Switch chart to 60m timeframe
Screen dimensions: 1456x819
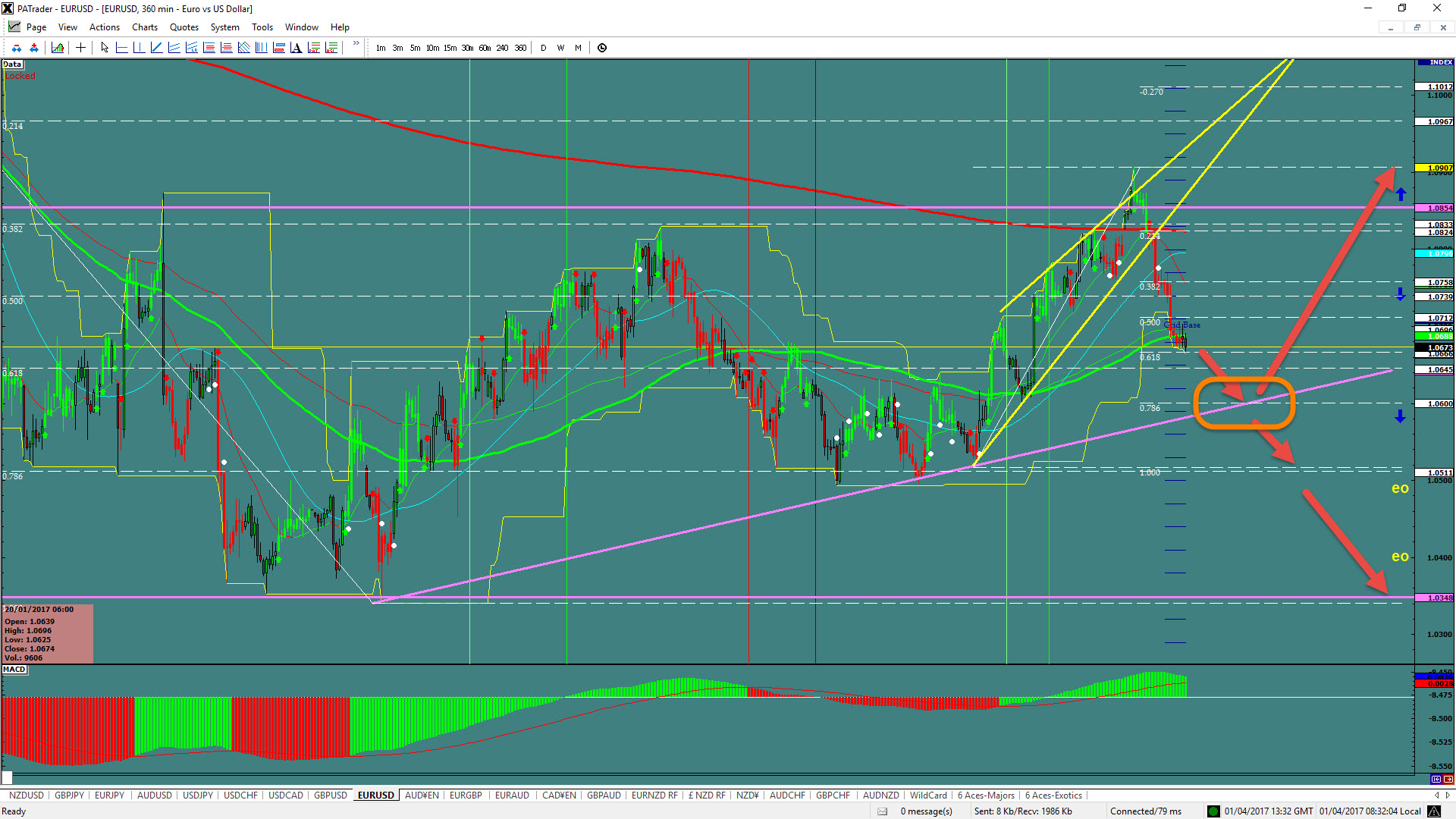pyautogui.click(x=485, y=48)
